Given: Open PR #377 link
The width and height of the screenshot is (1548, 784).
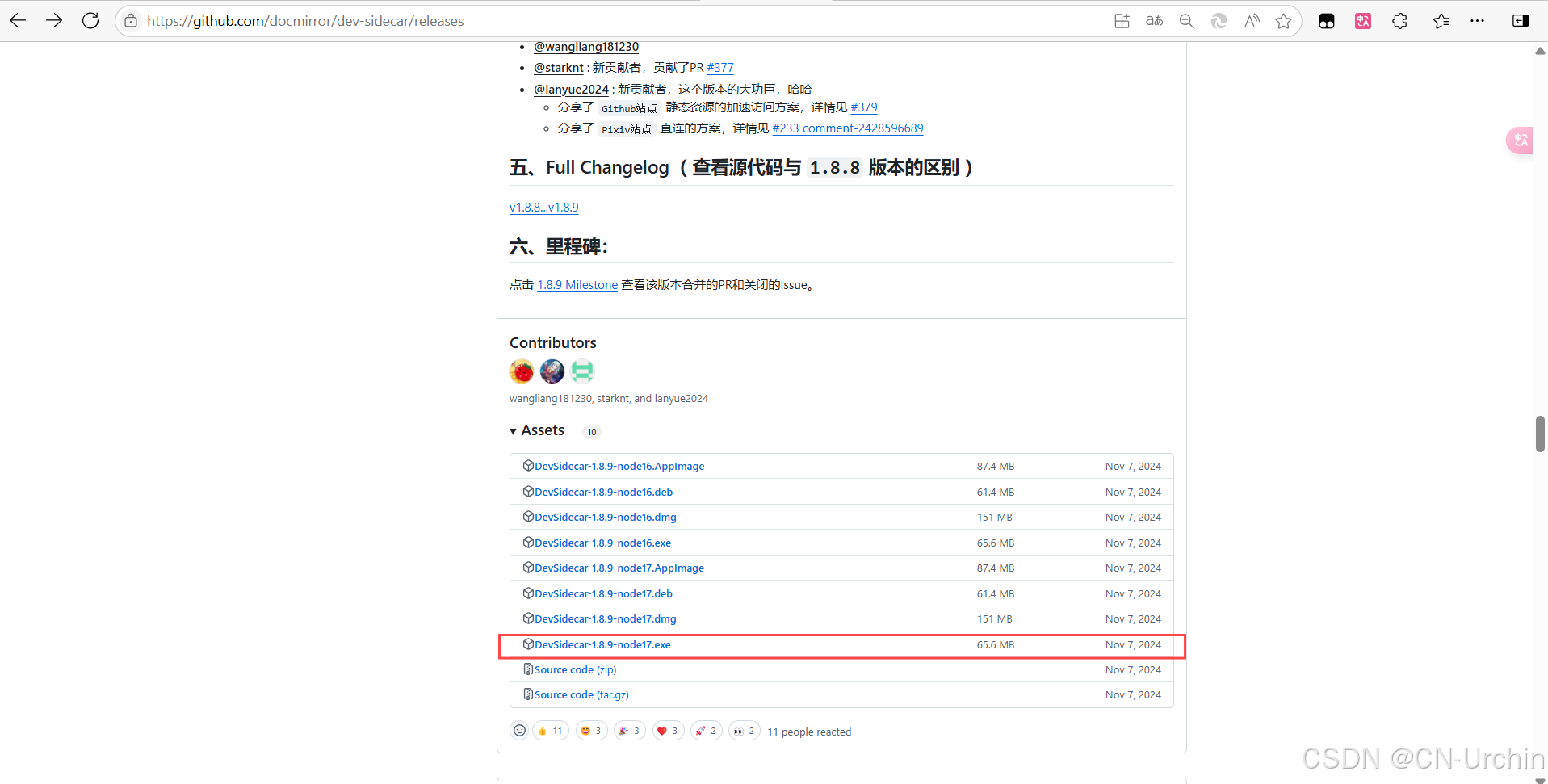Looking at the screenshot, I should coord(720,68).
